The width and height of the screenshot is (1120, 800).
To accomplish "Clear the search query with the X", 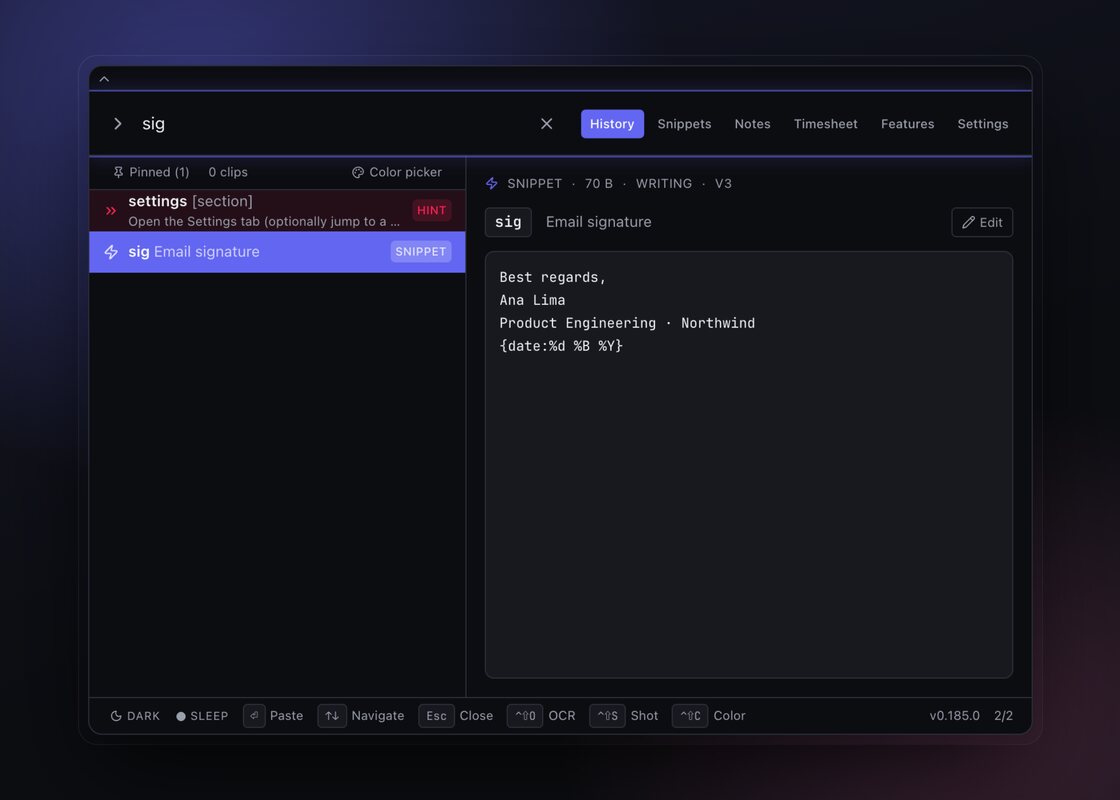I will pyautogui.click(x=546, y=124).
